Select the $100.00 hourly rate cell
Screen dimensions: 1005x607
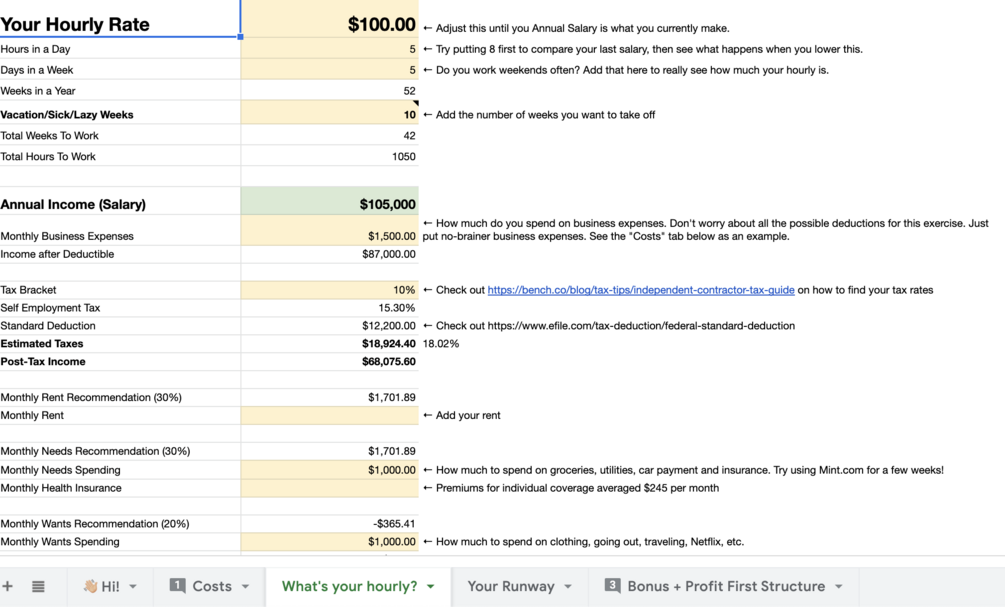click(x=330, y=24)
